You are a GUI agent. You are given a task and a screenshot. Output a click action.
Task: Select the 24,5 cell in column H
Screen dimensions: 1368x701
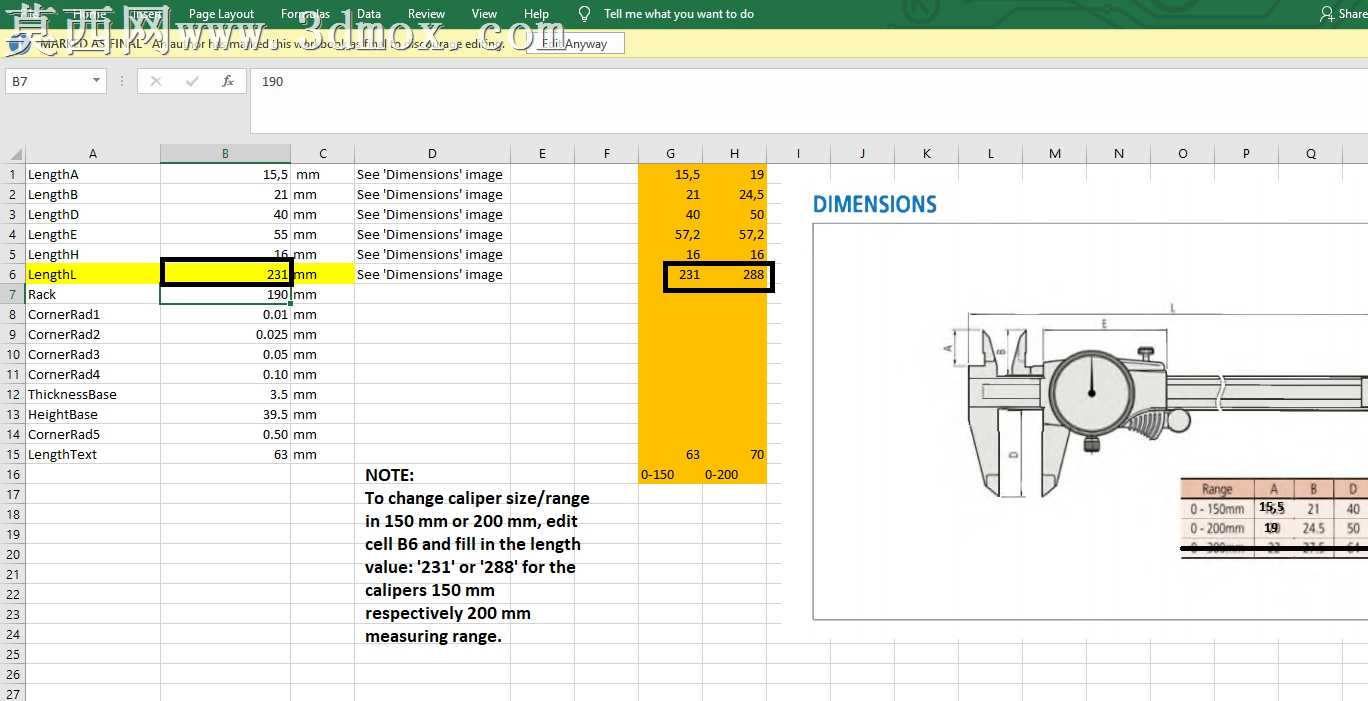[734, 194]
